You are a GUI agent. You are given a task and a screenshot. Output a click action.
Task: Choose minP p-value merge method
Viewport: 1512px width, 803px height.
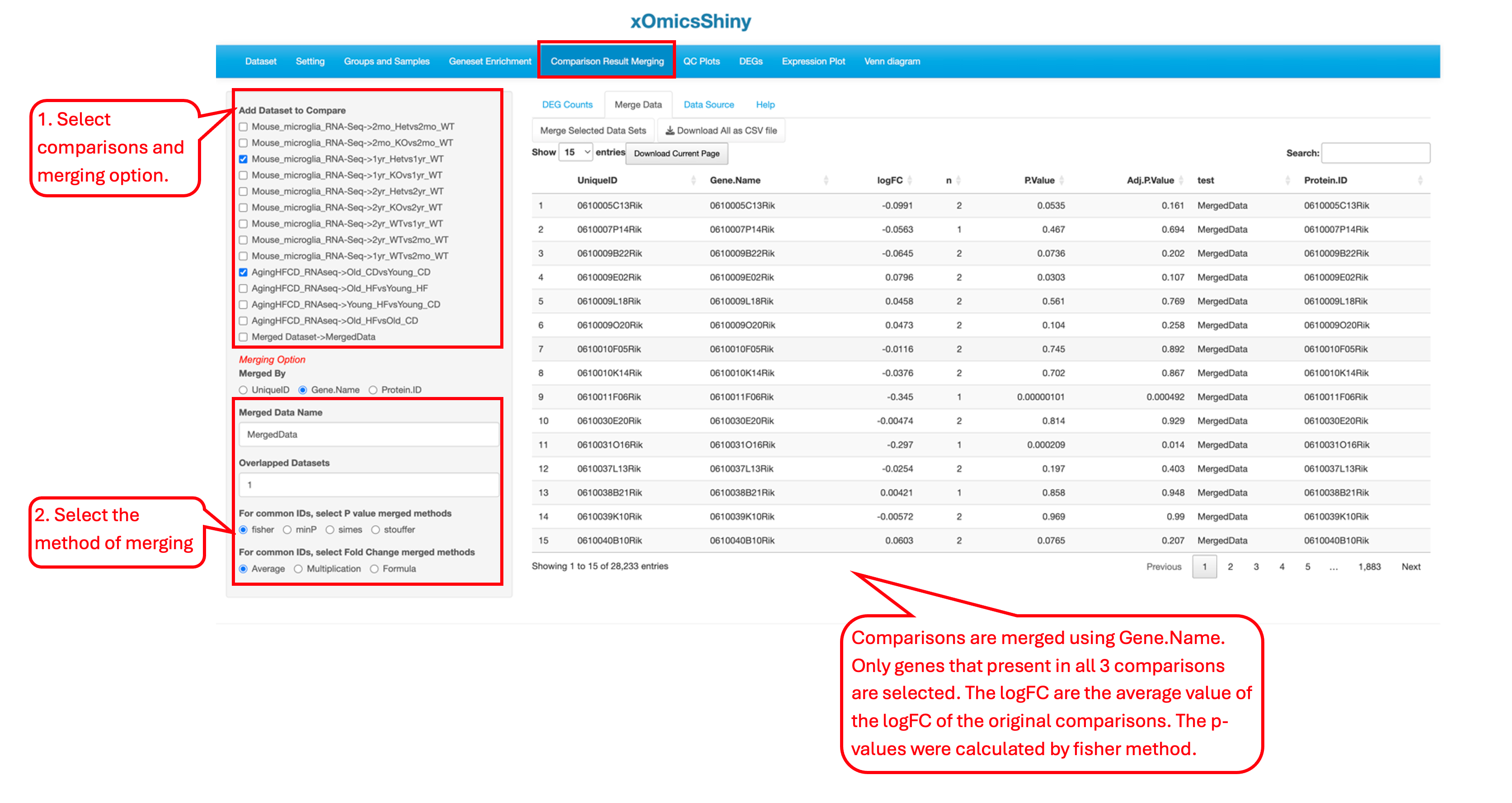coord(287,530)
